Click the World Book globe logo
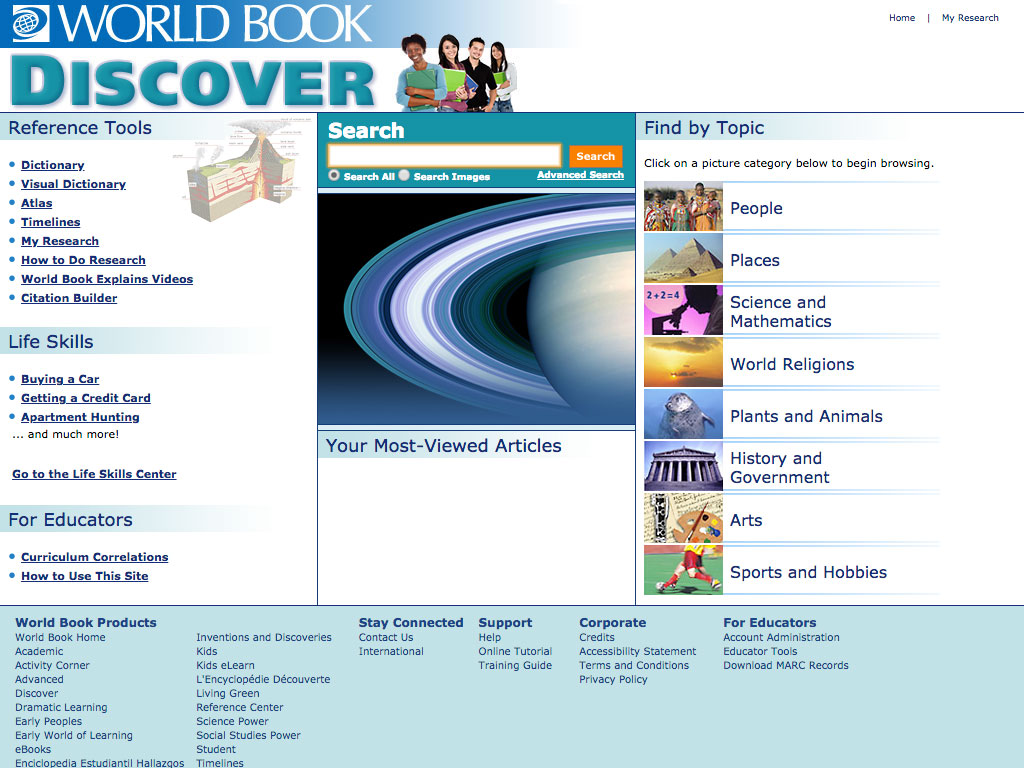The width and height of the screenshot is (1024, 768). (30, 24)
